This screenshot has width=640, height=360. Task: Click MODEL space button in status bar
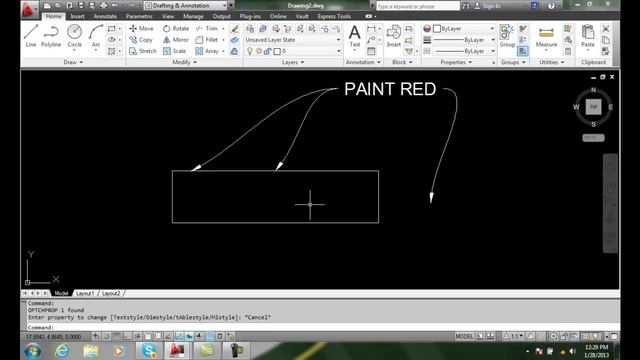[x=464, y=336]
